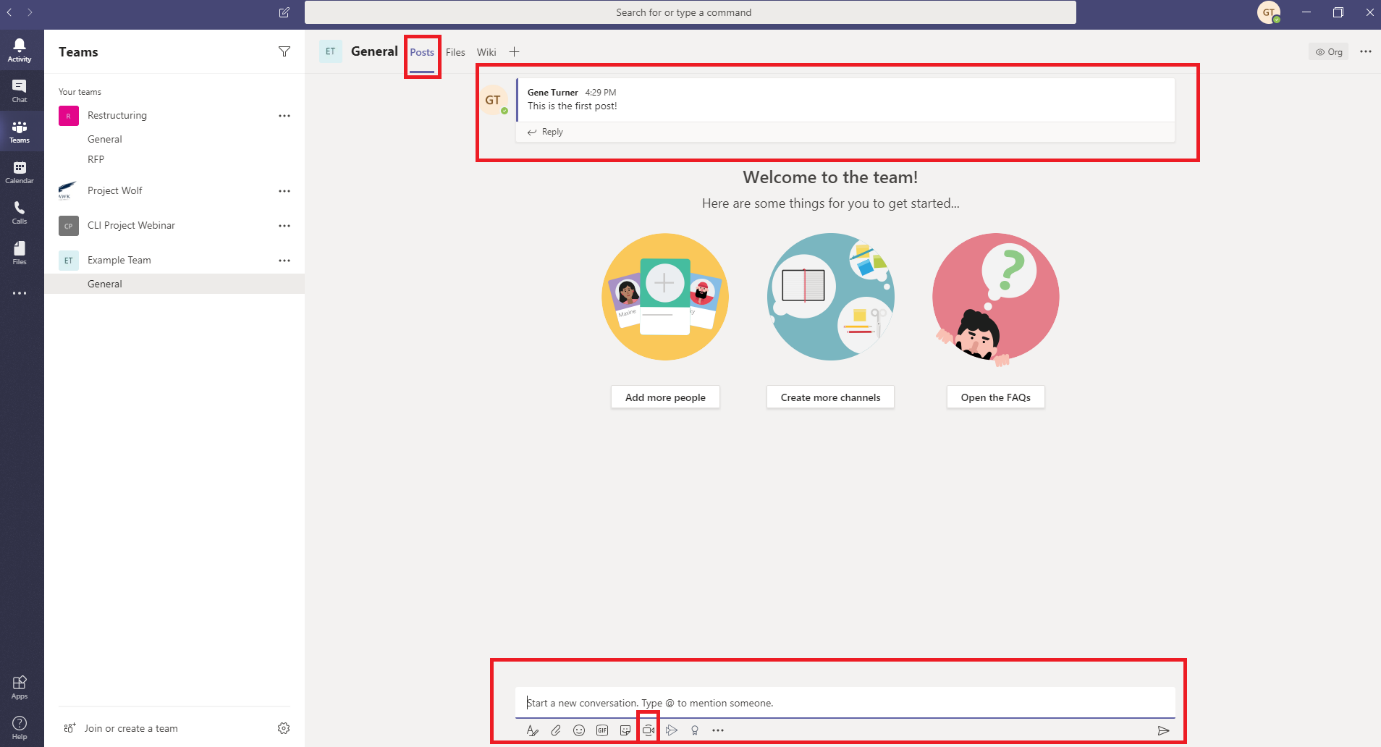
Task: Open the Activity feed in sidebar
Action: 19,50
